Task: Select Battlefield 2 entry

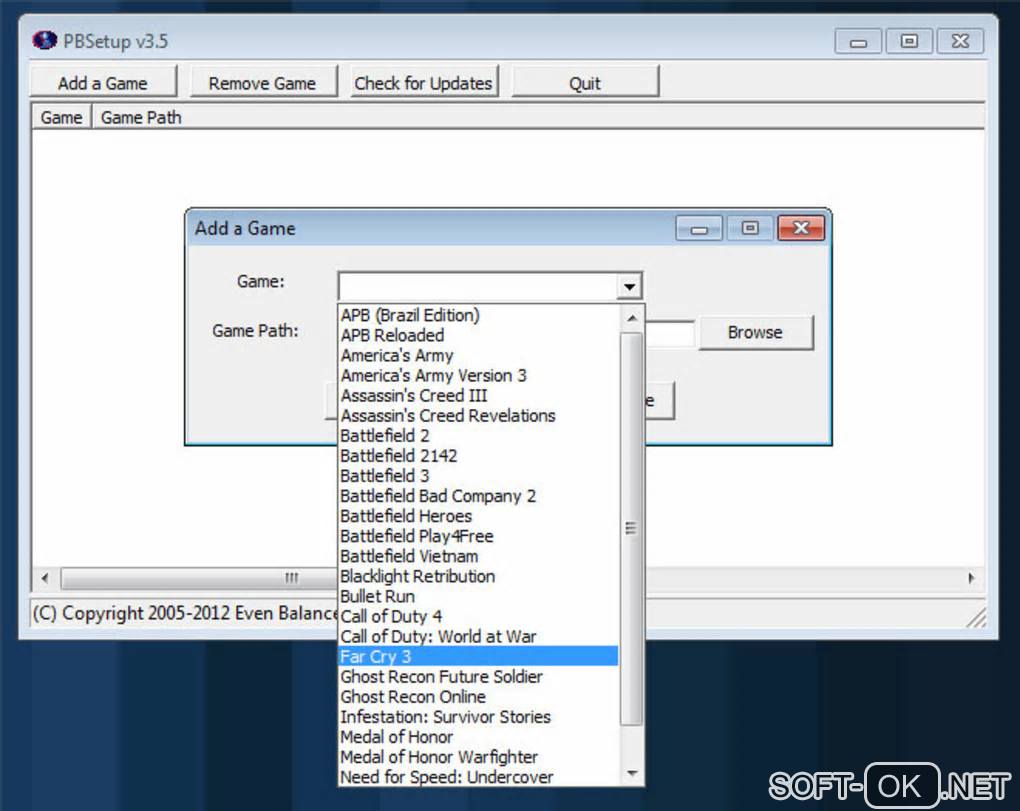Action: 478,436
